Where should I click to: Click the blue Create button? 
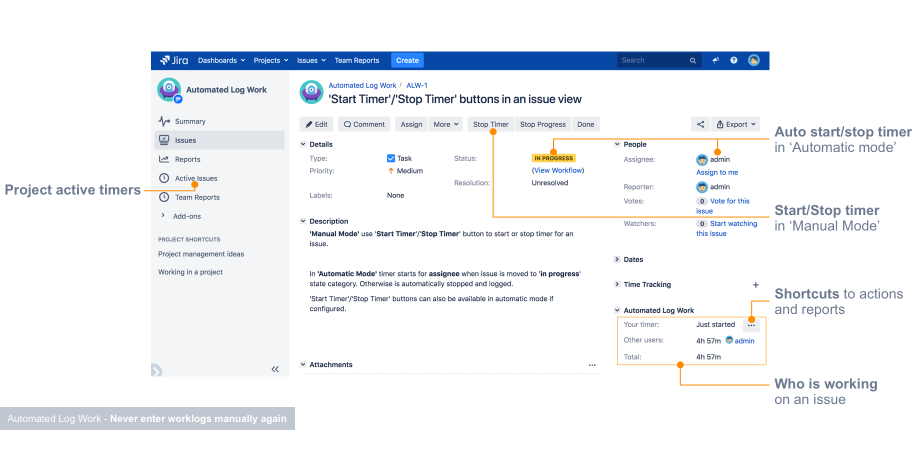407,60
